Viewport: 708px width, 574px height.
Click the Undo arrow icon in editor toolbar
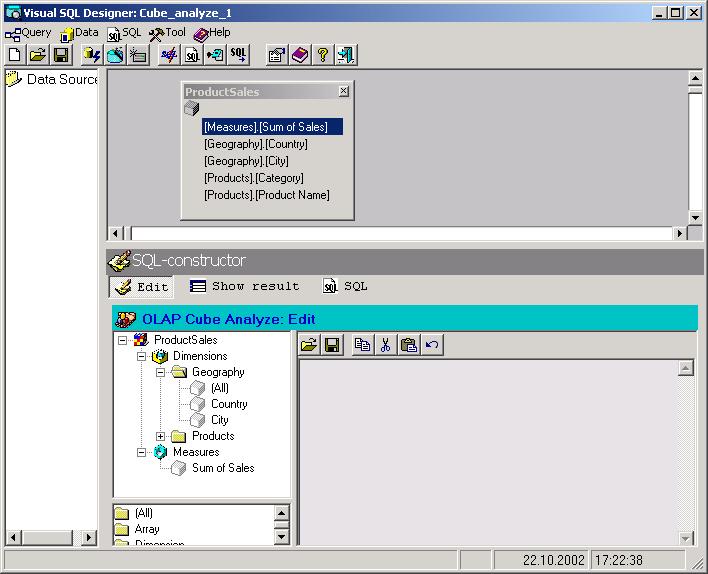coord(431,345)
